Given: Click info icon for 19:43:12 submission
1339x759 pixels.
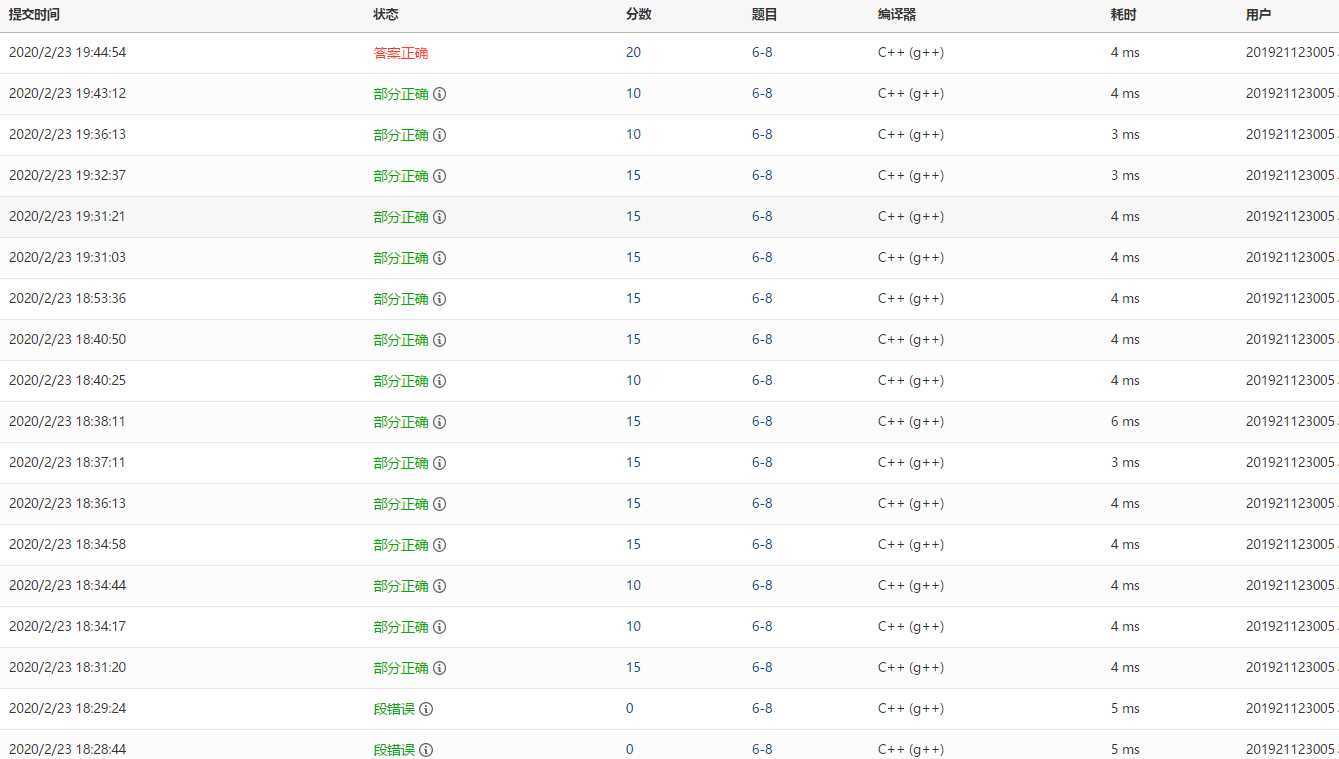Looking at the screenshot, I should click(440, 94).
